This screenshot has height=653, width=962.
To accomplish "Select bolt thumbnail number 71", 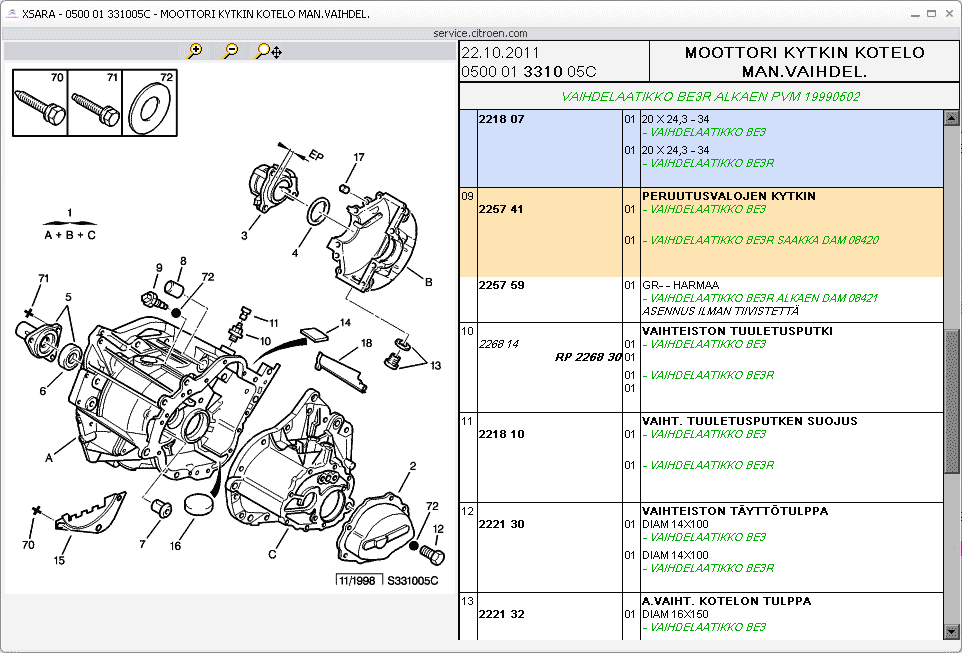I will tap(95, 103).
